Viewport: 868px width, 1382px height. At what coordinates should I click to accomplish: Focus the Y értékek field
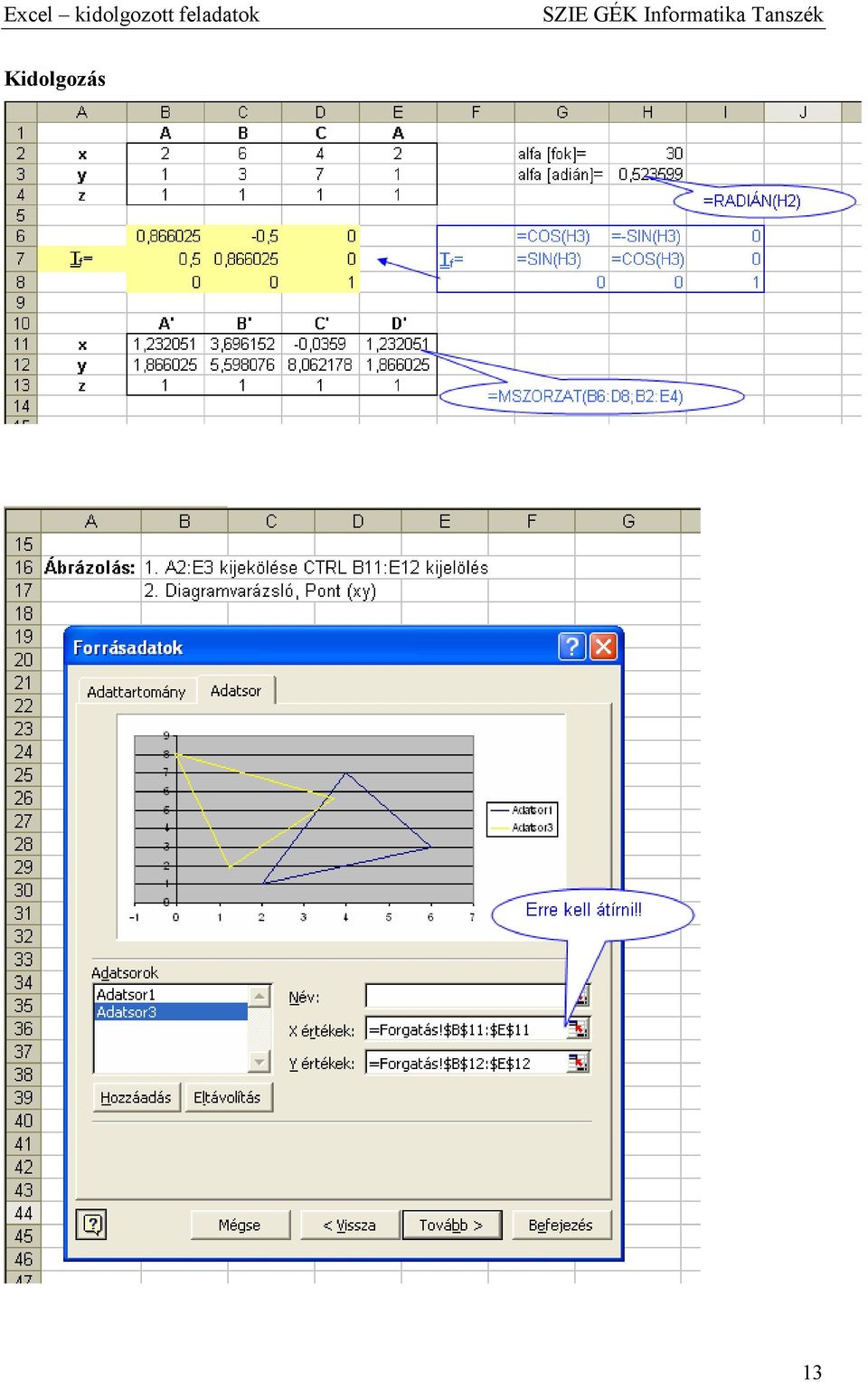pos(467,1063)
